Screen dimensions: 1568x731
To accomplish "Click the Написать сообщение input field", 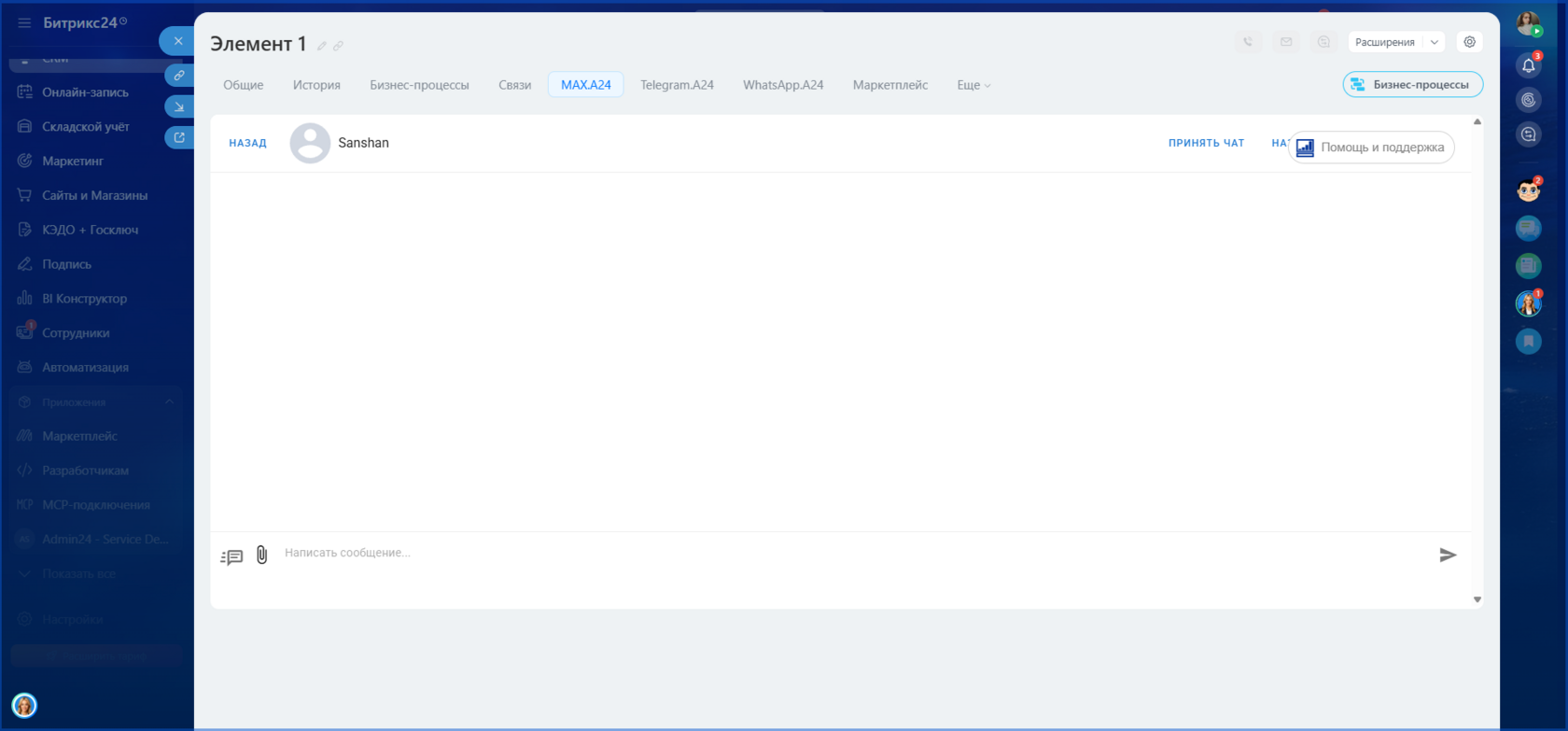I will coord(854,554).
